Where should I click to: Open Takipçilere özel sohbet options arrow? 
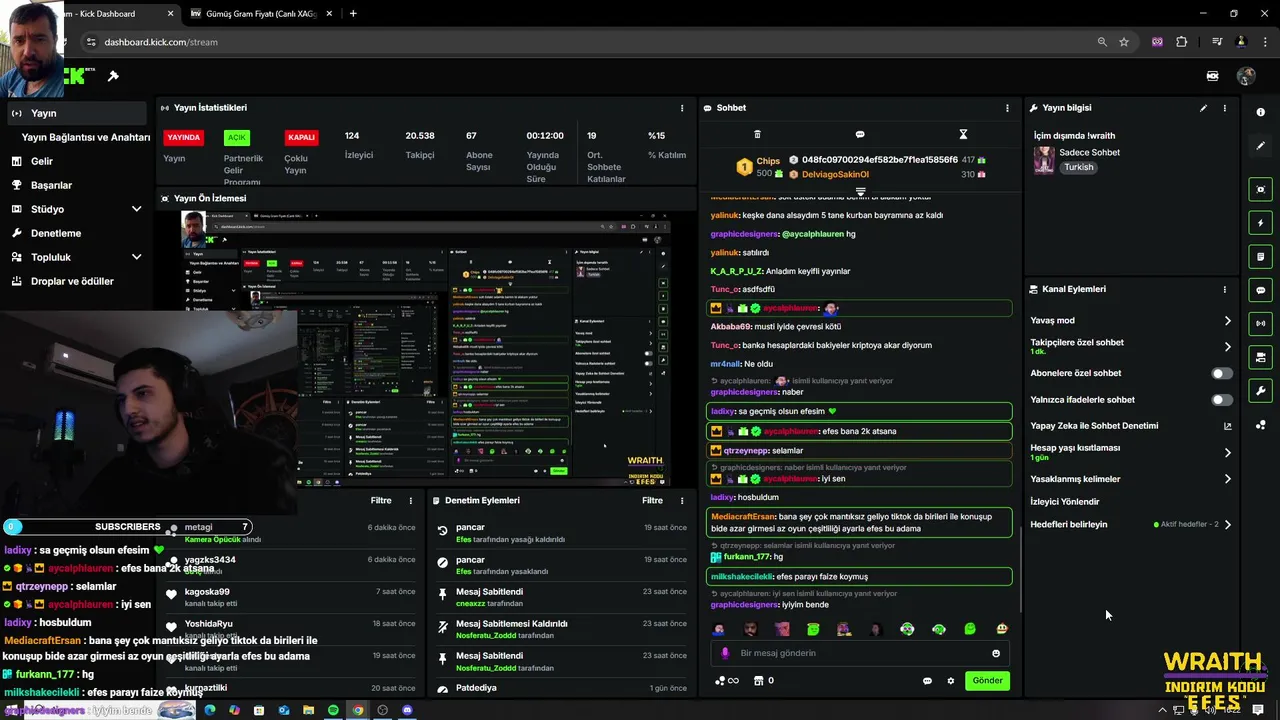[1228, 347]
